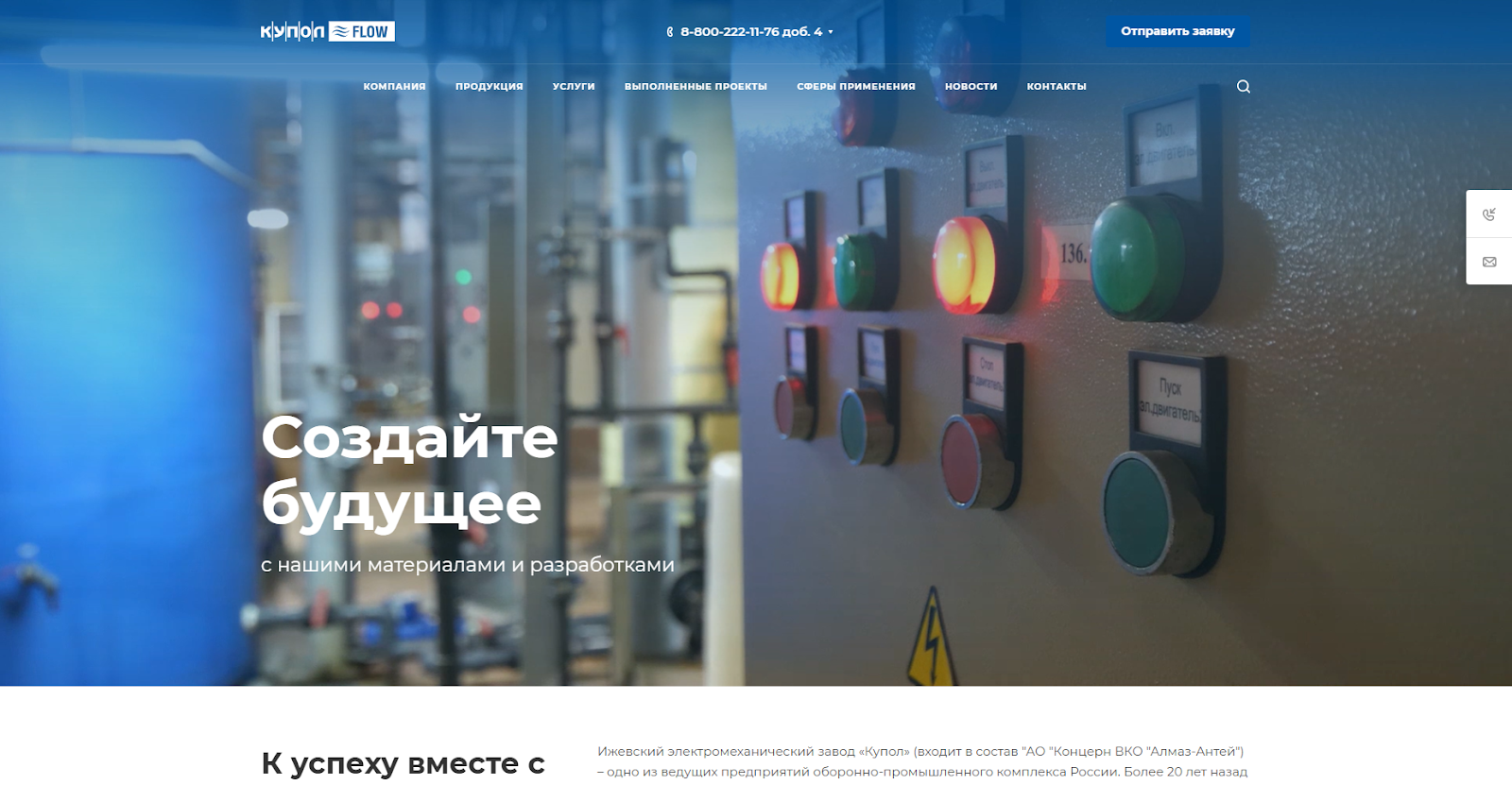This screenshot has height=785, width=1512.
Task: Open the Контакты page
Action: pos(1057,86)
